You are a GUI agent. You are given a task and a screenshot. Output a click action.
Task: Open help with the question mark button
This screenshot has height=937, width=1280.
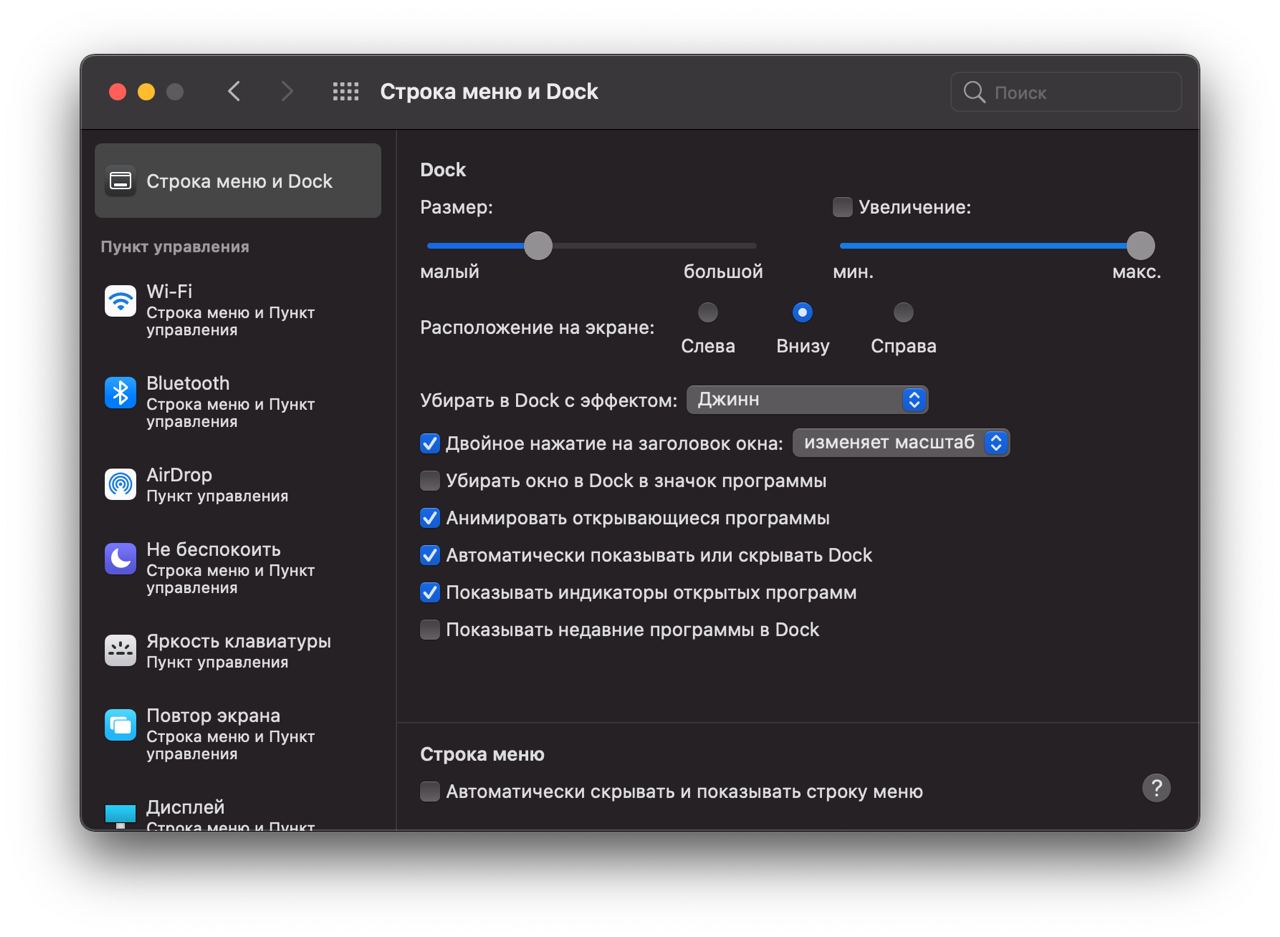click(1156, 788)
